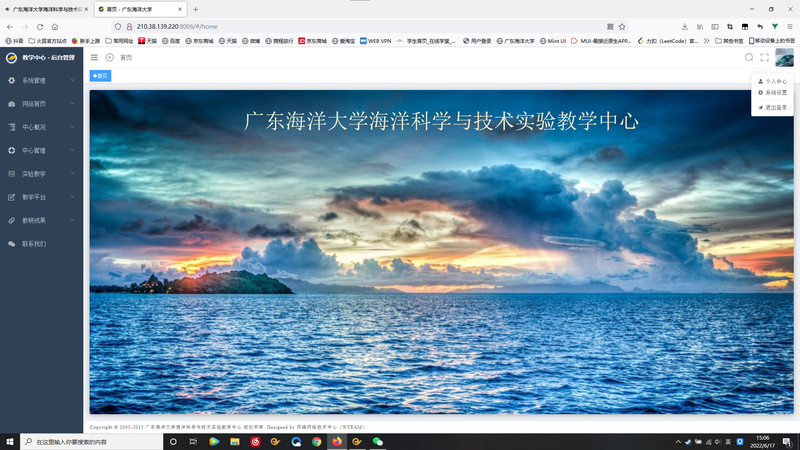800x450 pixels.
Task: Expand the 网站首页 chevron arrow
Action: (x=72, y=104)
